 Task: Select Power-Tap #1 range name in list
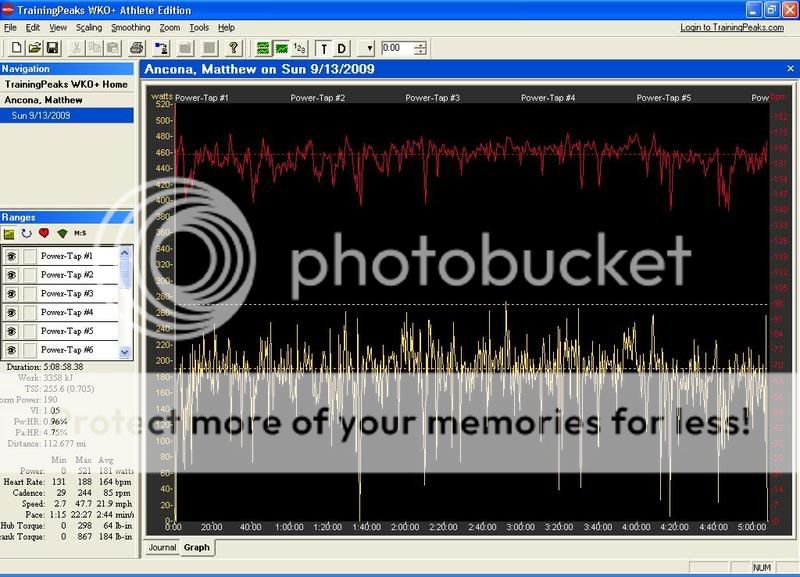[67, 256]
